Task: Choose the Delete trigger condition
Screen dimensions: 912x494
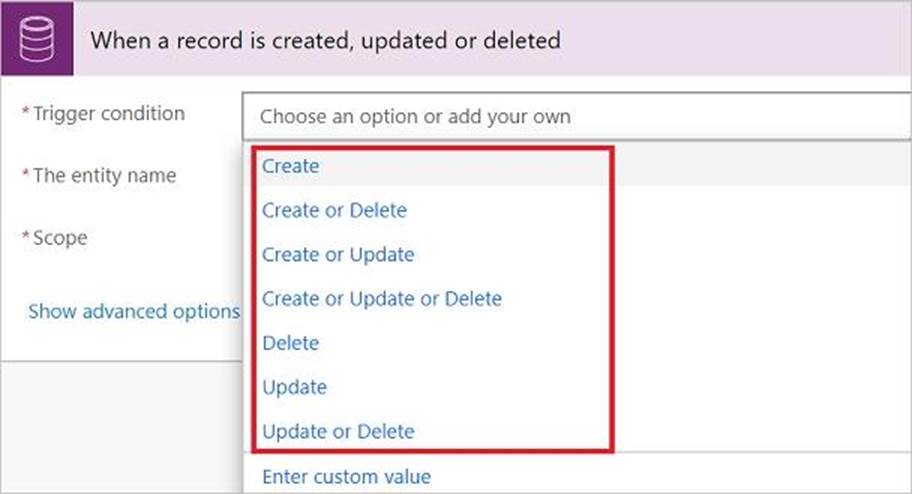Action: [x=290, y=342]
